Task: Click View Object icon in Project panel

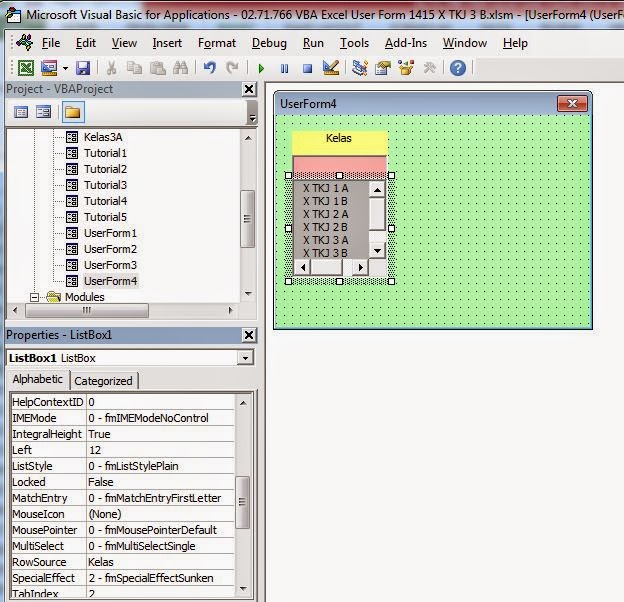Action: pos(43,112)
